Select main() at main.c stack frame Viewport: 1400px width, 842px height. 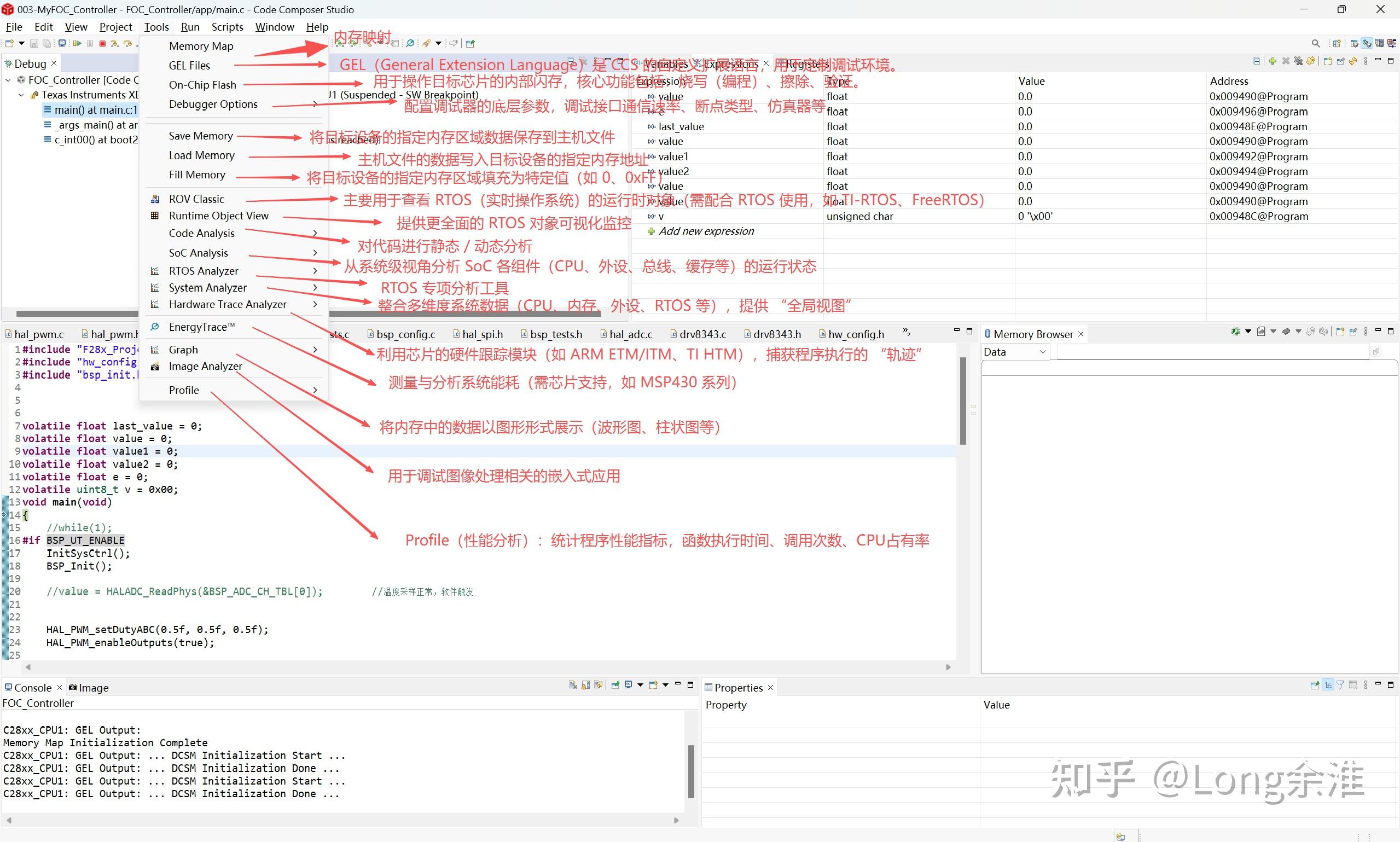coord(90,109)
